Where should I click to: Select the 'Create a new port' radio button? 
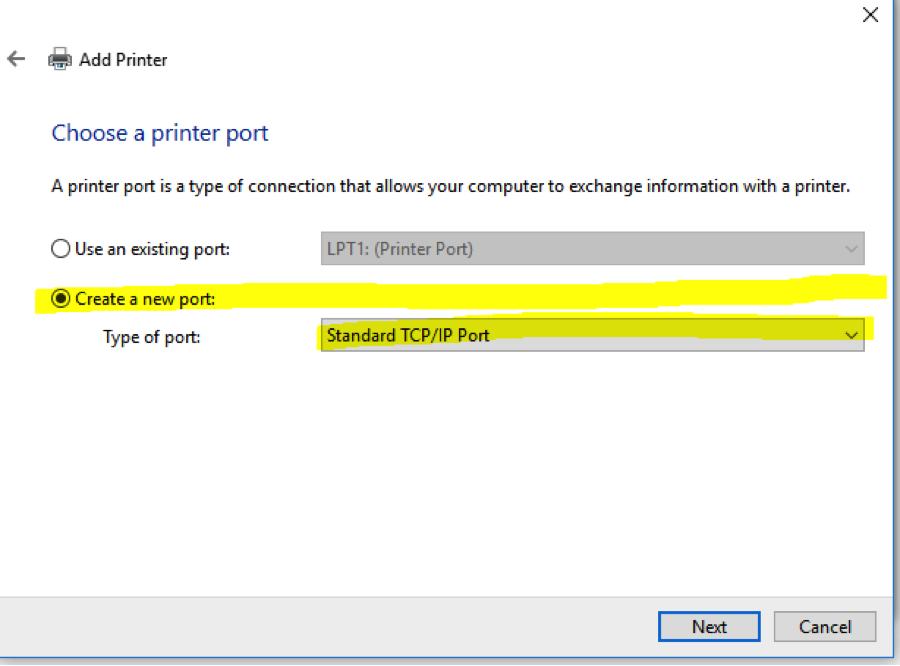61,299
